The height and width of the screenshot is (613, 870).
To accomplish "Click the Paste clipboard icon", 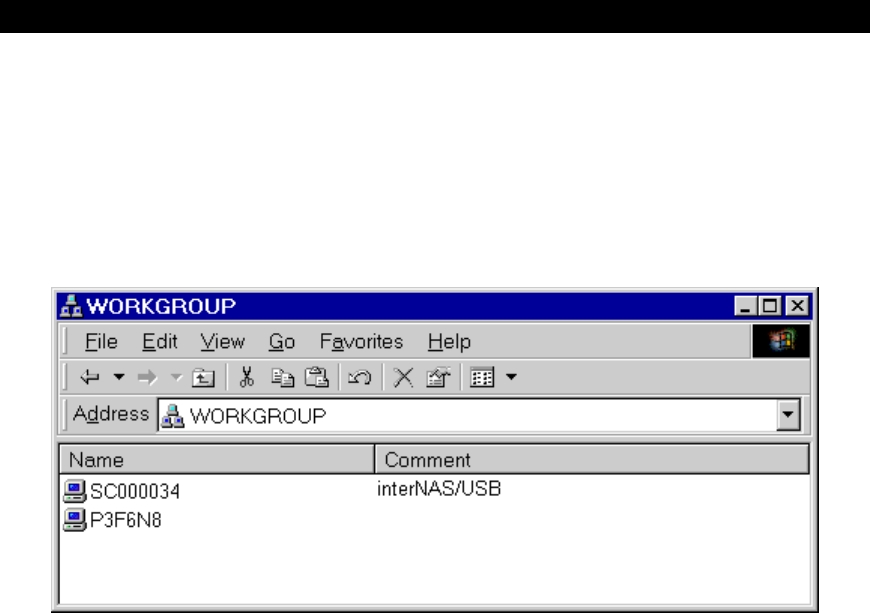I will coord(317,377).
